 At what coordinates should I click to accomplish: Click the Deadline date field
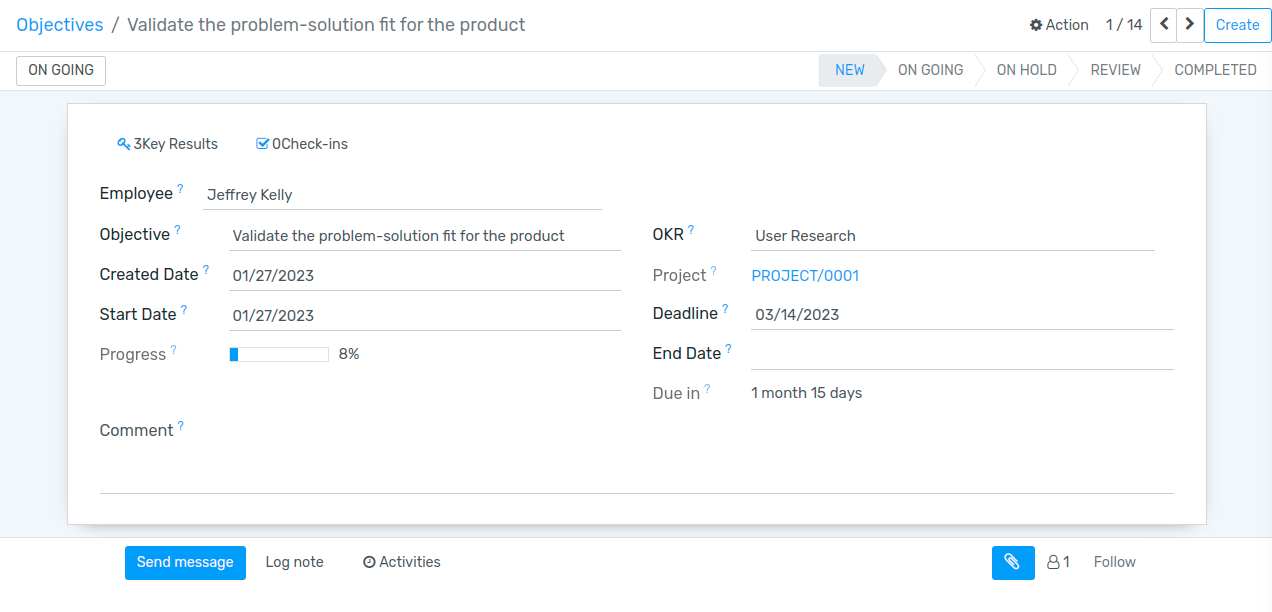pos(960,315)
